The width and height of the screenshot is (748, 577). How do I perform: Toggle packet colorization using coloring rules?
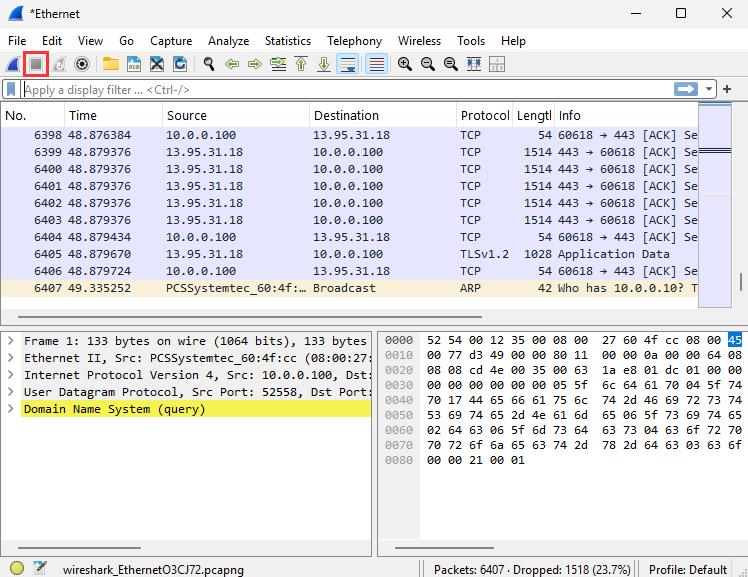tap(376, 64)
